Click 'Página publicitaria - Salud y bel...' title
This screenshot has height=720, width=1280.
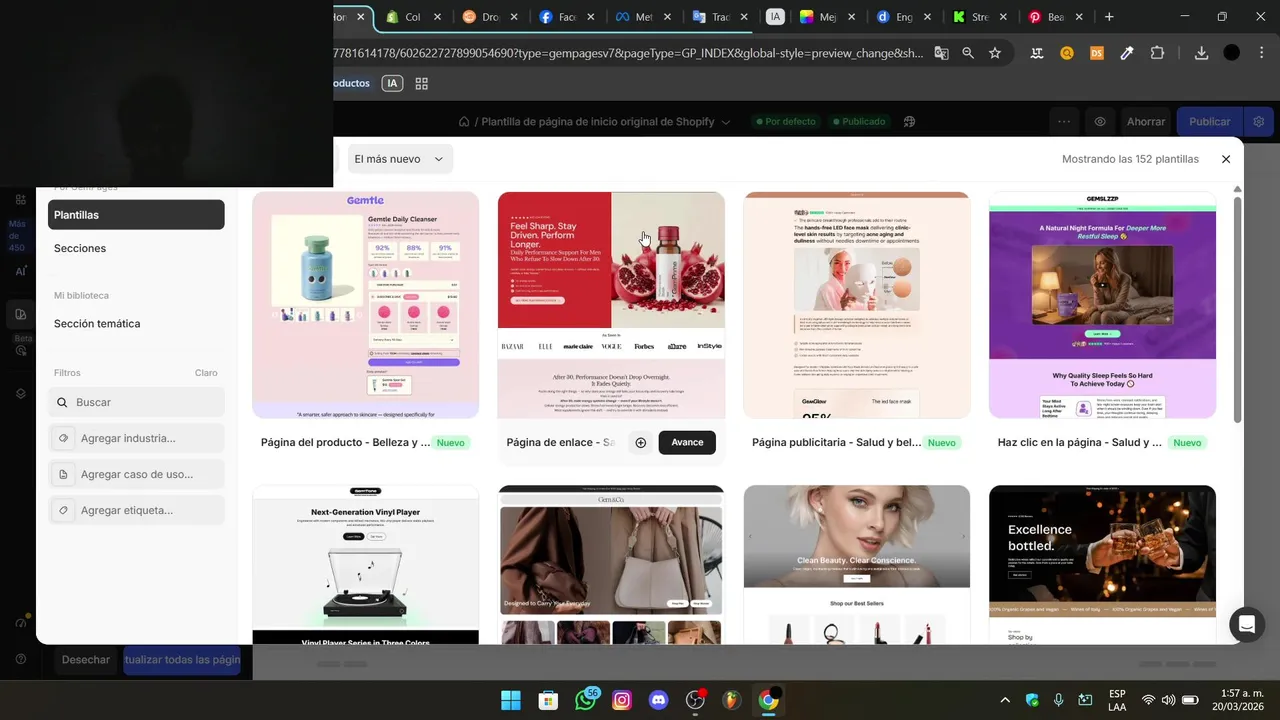point(837,442)
